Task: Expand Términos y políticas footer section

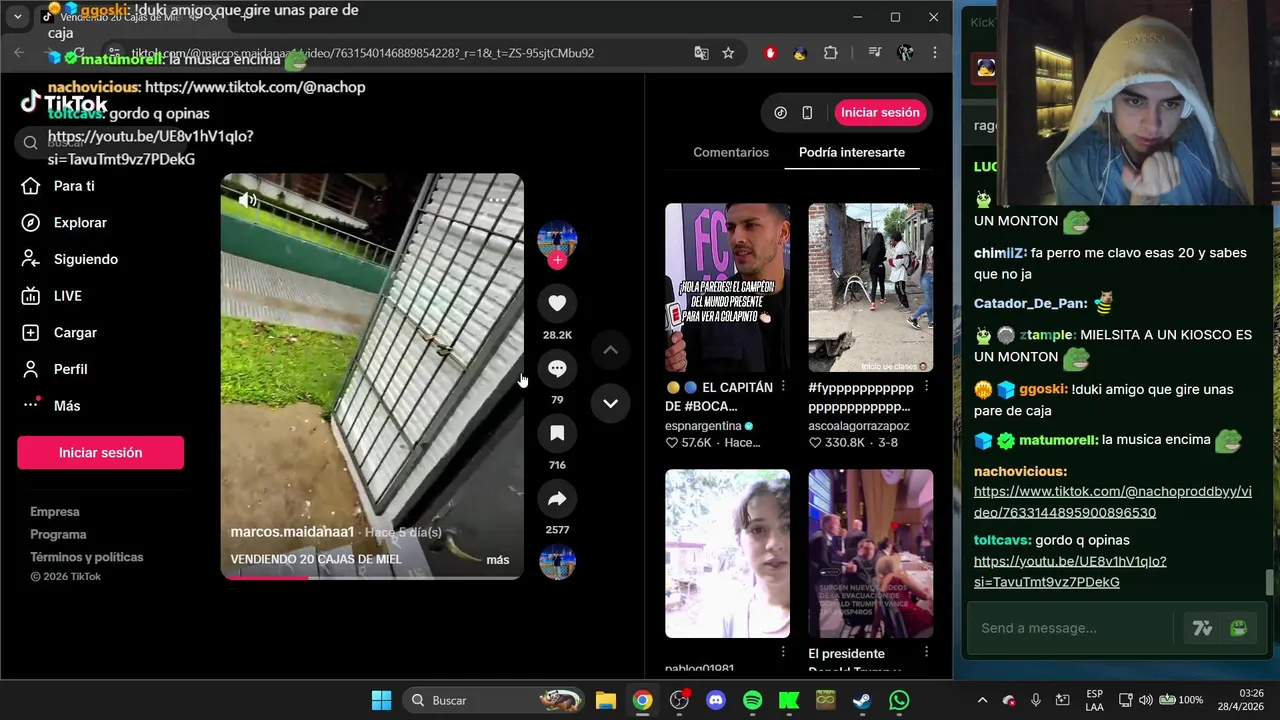Action: 86,557
